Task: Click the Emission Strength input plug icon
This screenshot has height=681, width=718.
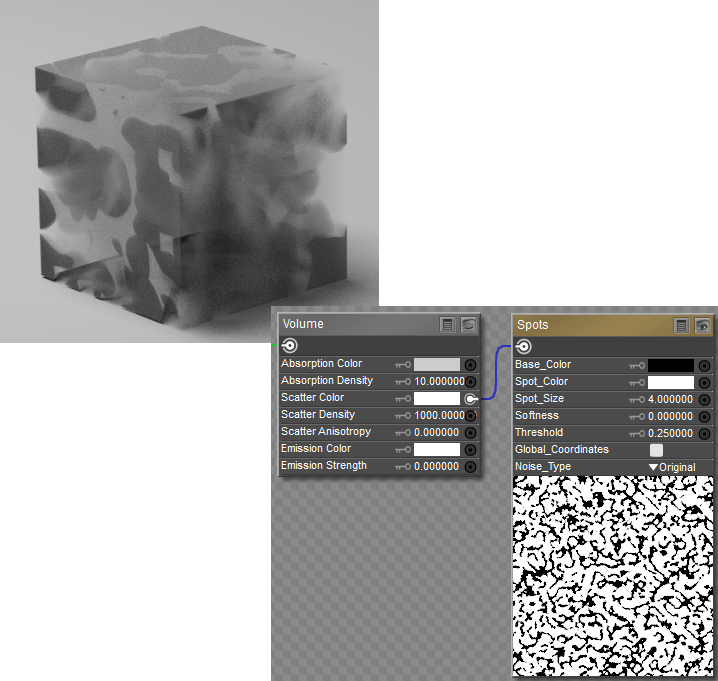Action: 470,466
